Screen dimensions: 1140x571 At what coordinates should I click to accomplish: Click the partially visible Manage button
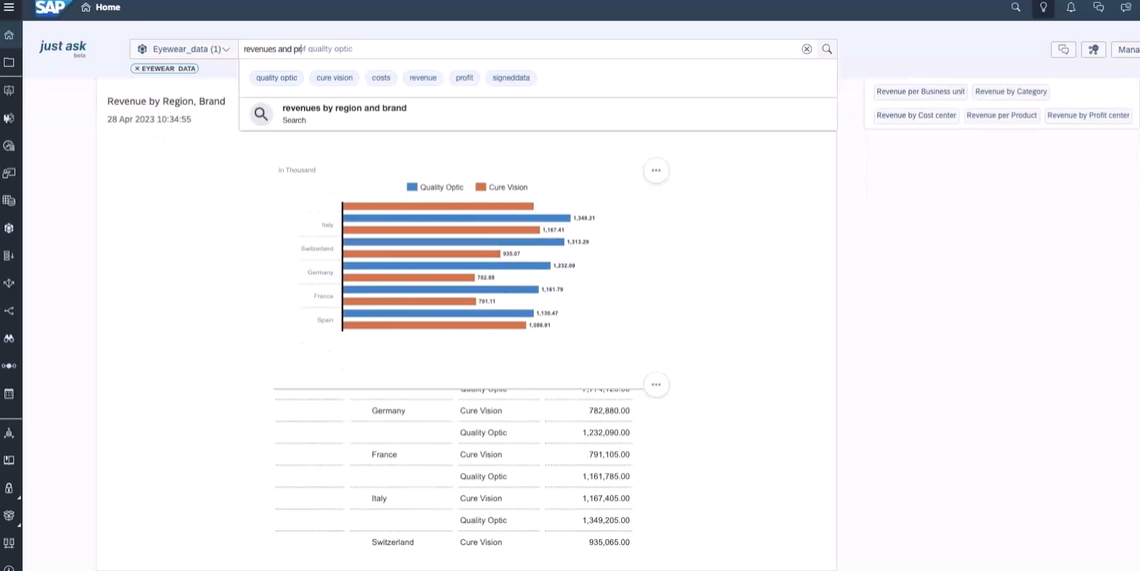coord(1128,49)
